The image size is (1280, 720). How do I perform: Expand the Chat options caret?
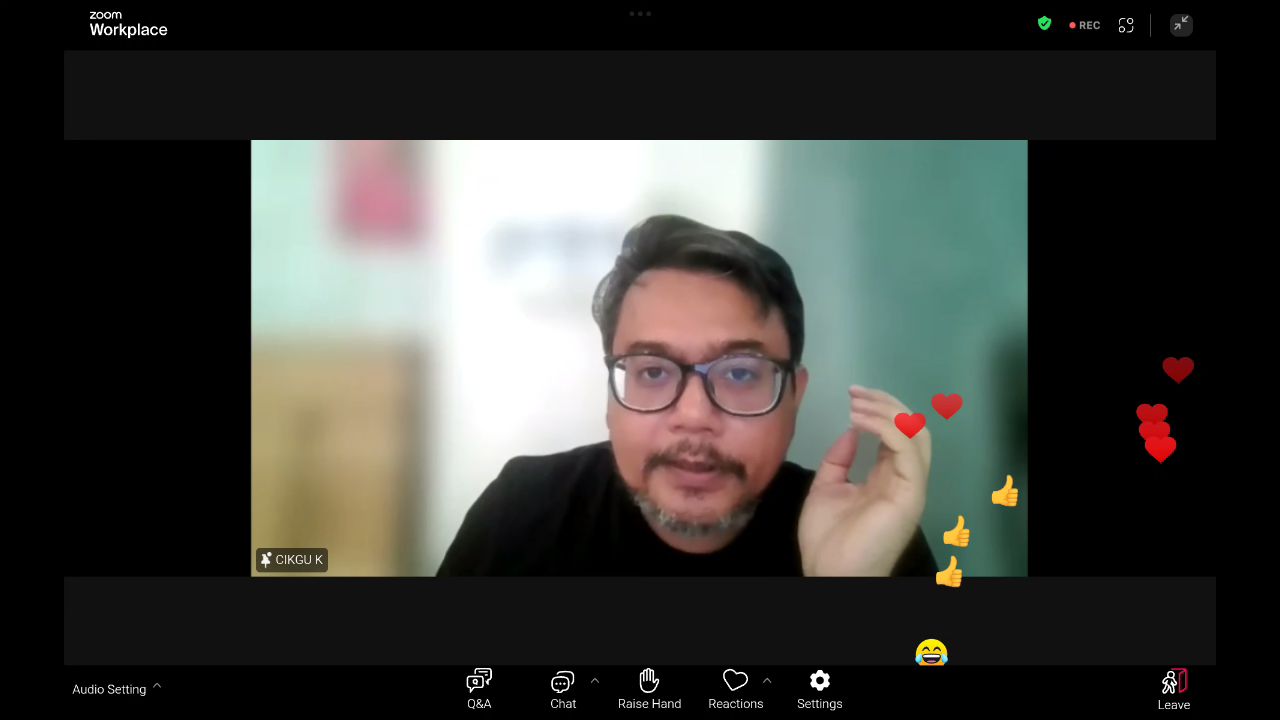(x=595, y=681)
